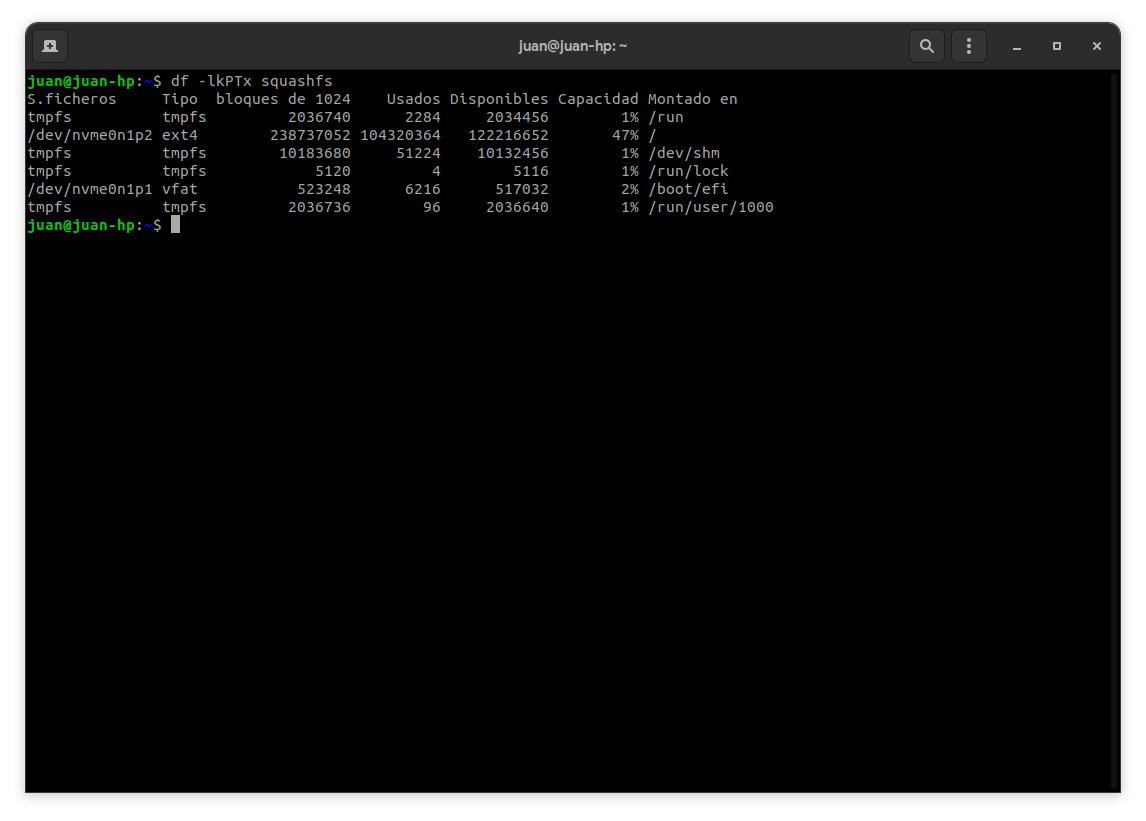Open the kebab menu in the header bar
The width and height of the screenshot is (1146, 821).
(x=968, y=45)
